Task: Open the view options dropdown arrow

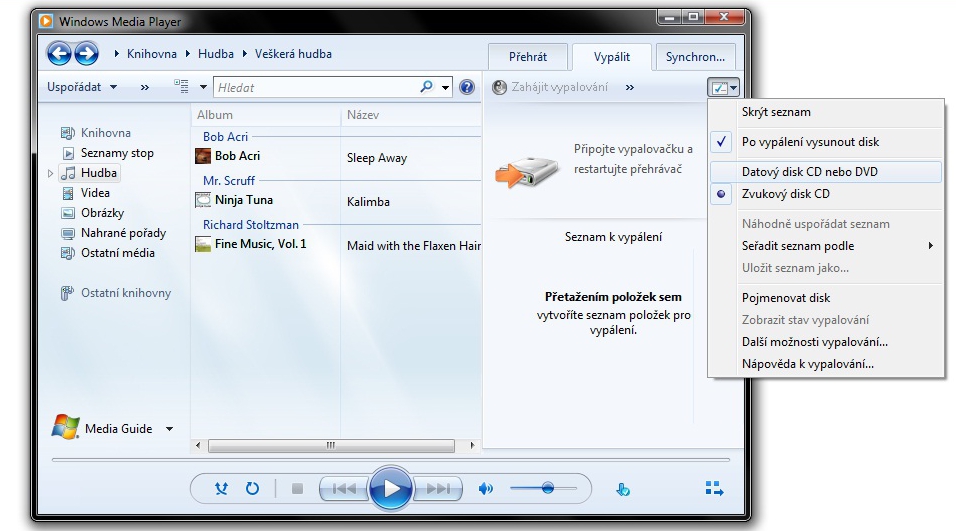Action: (203, 87)
